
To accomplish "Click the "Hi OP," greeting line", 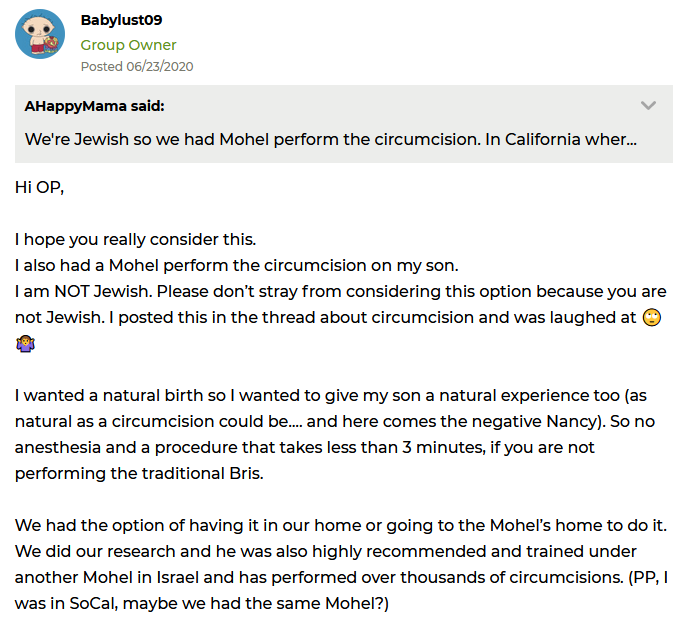I will (40, 187).
